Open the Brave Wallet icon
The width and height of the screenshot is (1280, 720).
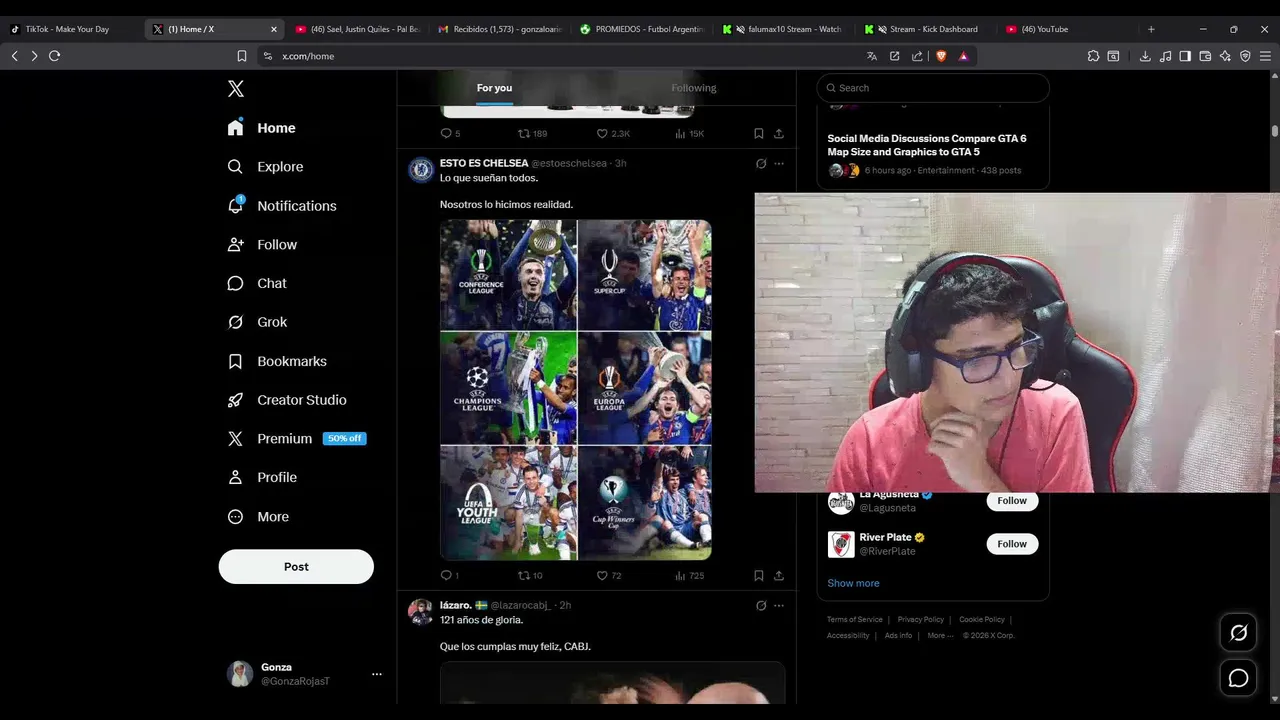tap(1205, 56)
